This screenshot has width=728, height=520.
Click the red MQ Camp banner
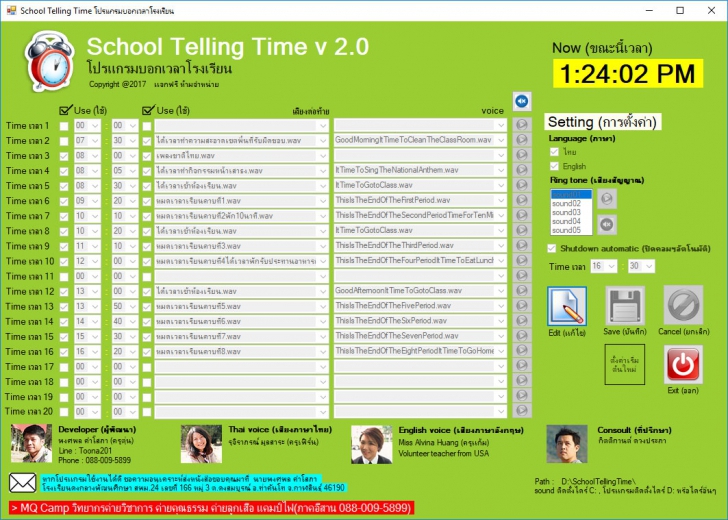211,507
